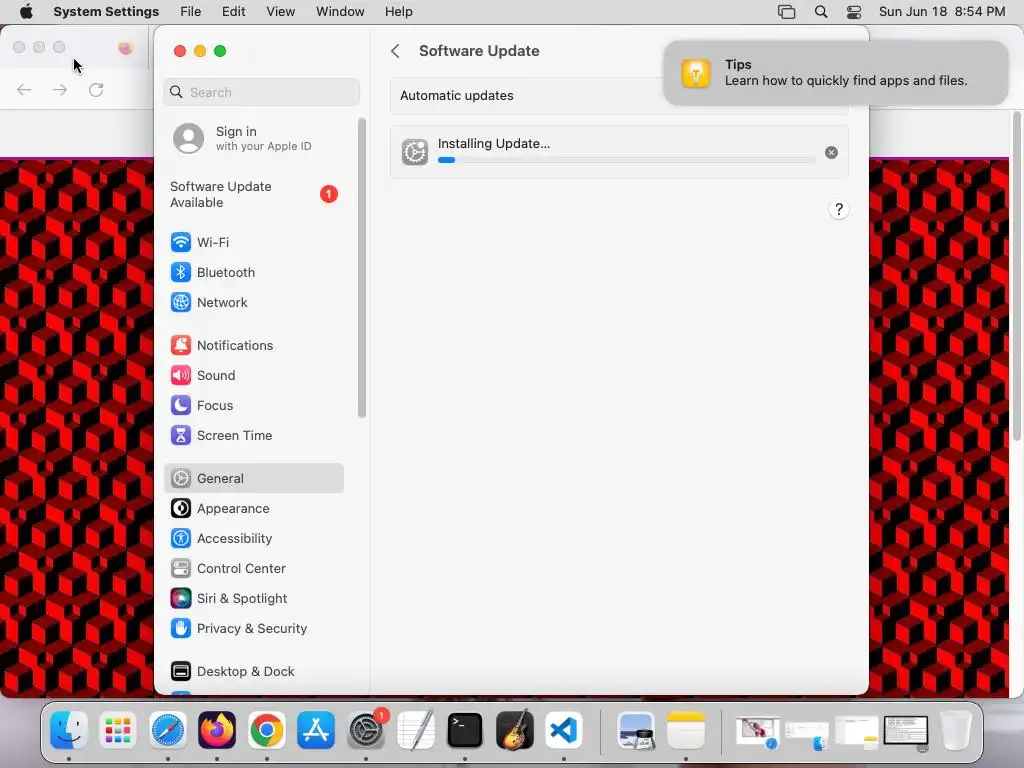The height and width of the screenshot is (768, 1024).
Task: Click the Installing Update progress bar
Action: pyautogui.click(x=626, y=160)
